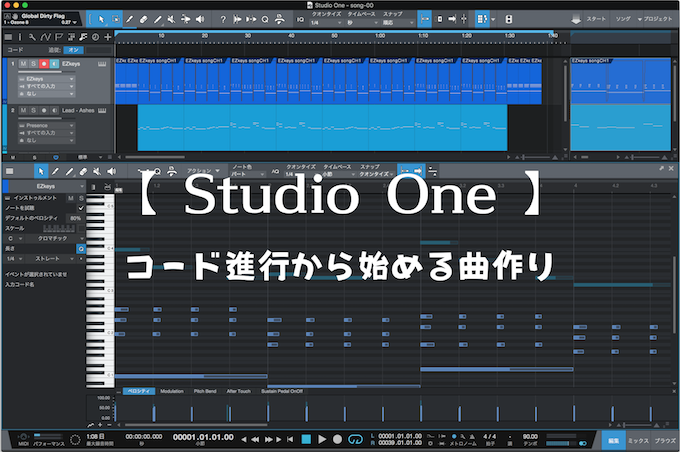Click the download arrow icon near スタート
This screenshot has height=452, width=680.
coord(576,20)
